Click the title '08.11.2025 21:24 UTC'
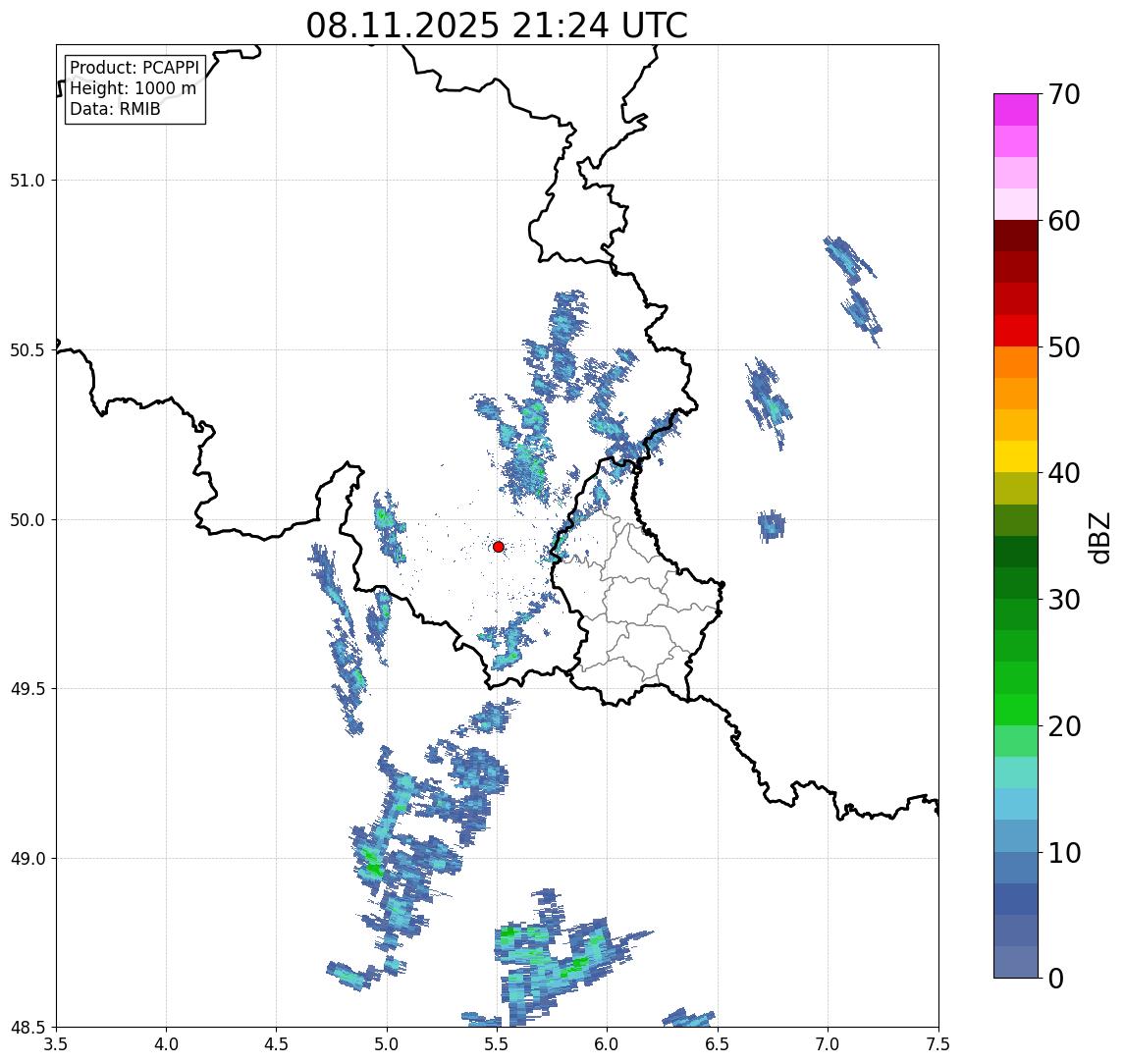 (497, 26)
